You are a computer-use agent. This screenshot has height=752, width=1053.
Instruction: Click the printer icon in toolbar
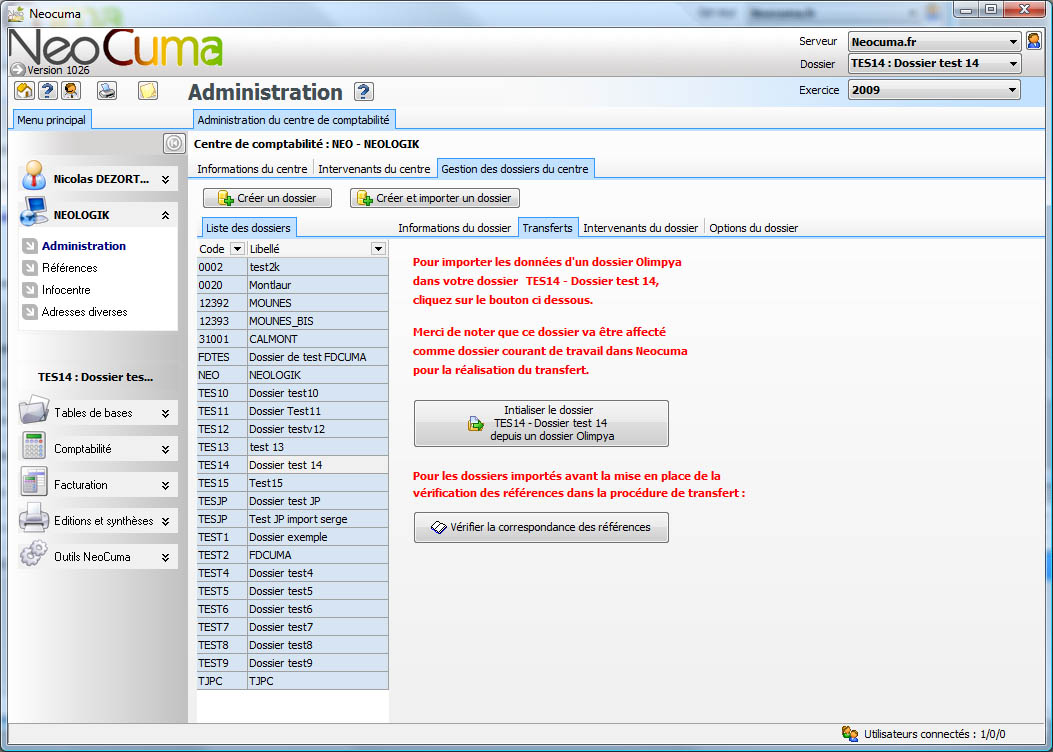[107, 91]
